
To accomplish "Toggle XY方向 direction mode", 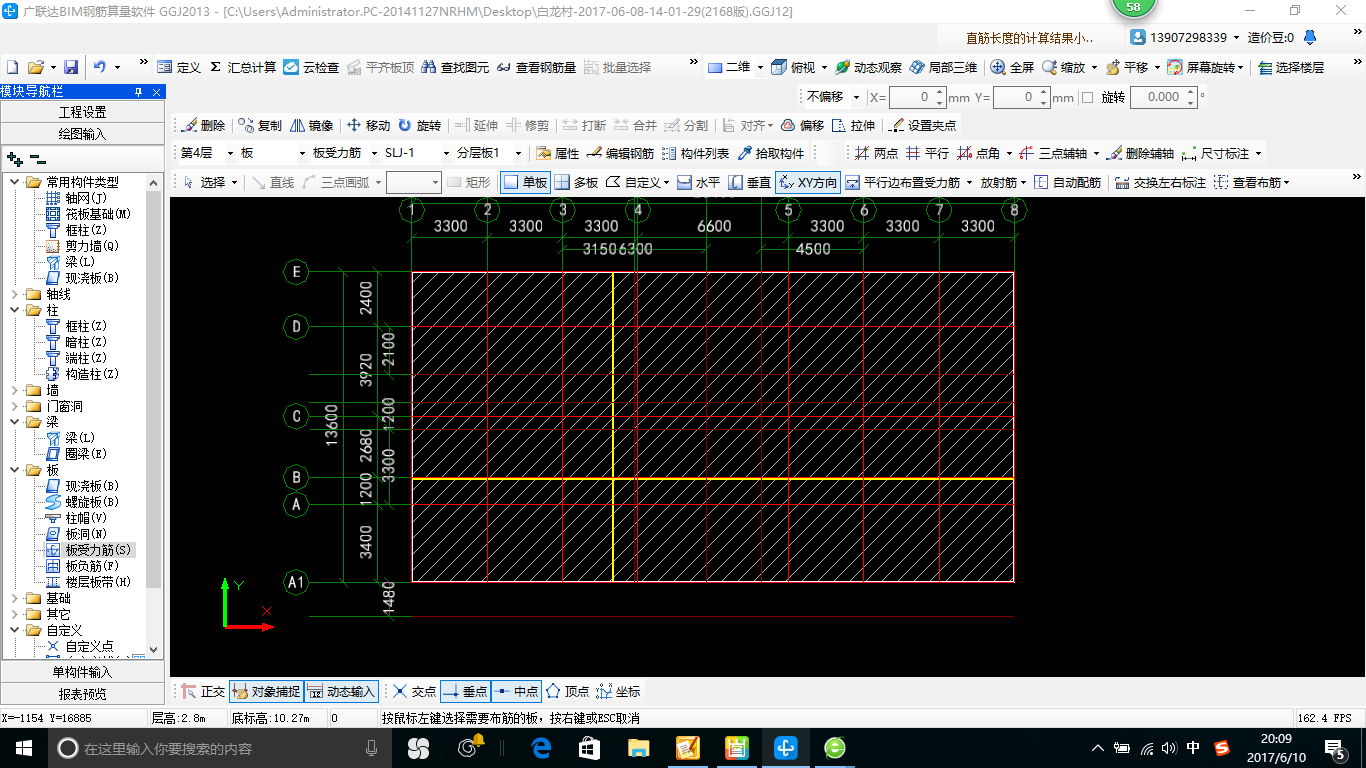I will click(807, 182).
